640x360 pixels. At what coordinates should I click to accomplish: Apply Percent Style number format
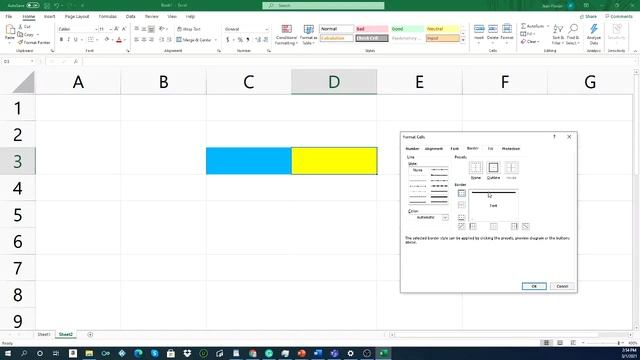(240, 40)
